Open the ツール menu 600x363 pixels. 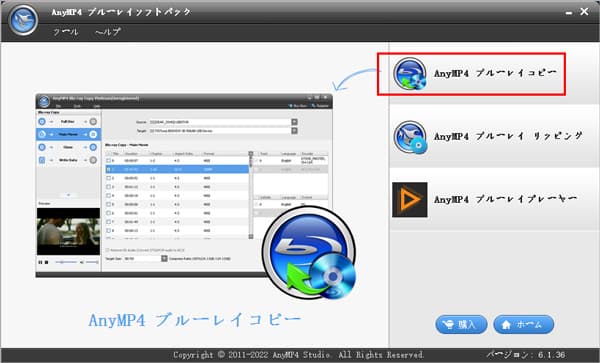[66, 32]
